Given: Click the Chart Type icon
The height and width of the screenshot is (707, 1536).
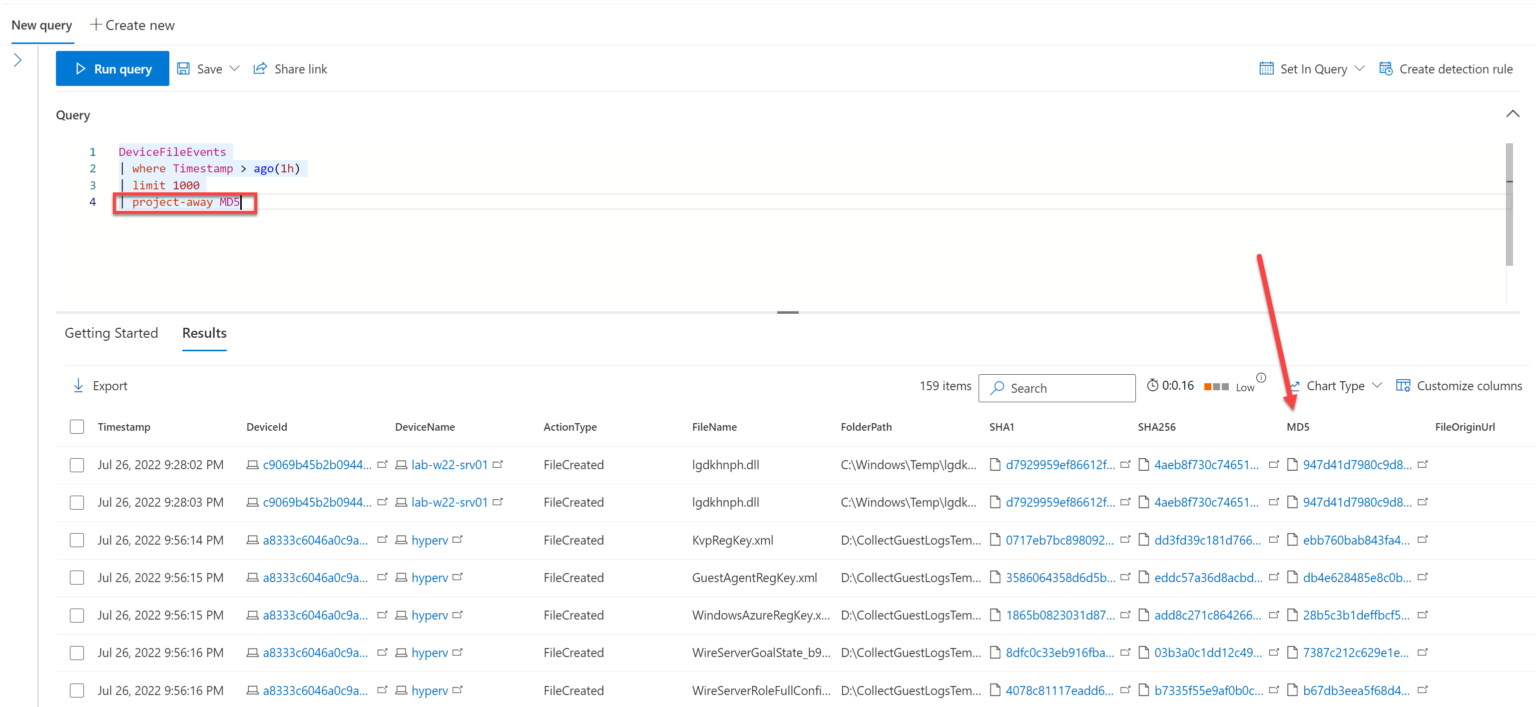Looking at the screenshot, I should coord(1295,386).
